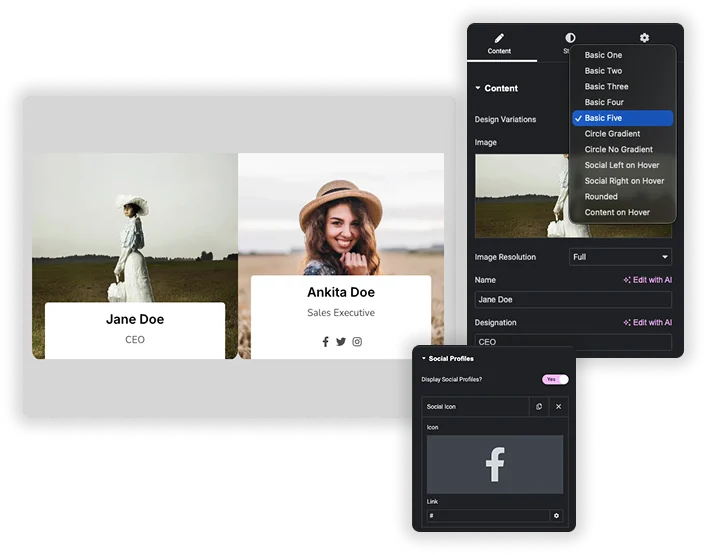Switch to the Style half-circle tab icon
The height and width of the screenshot is (555, 713).
point(570,38)
